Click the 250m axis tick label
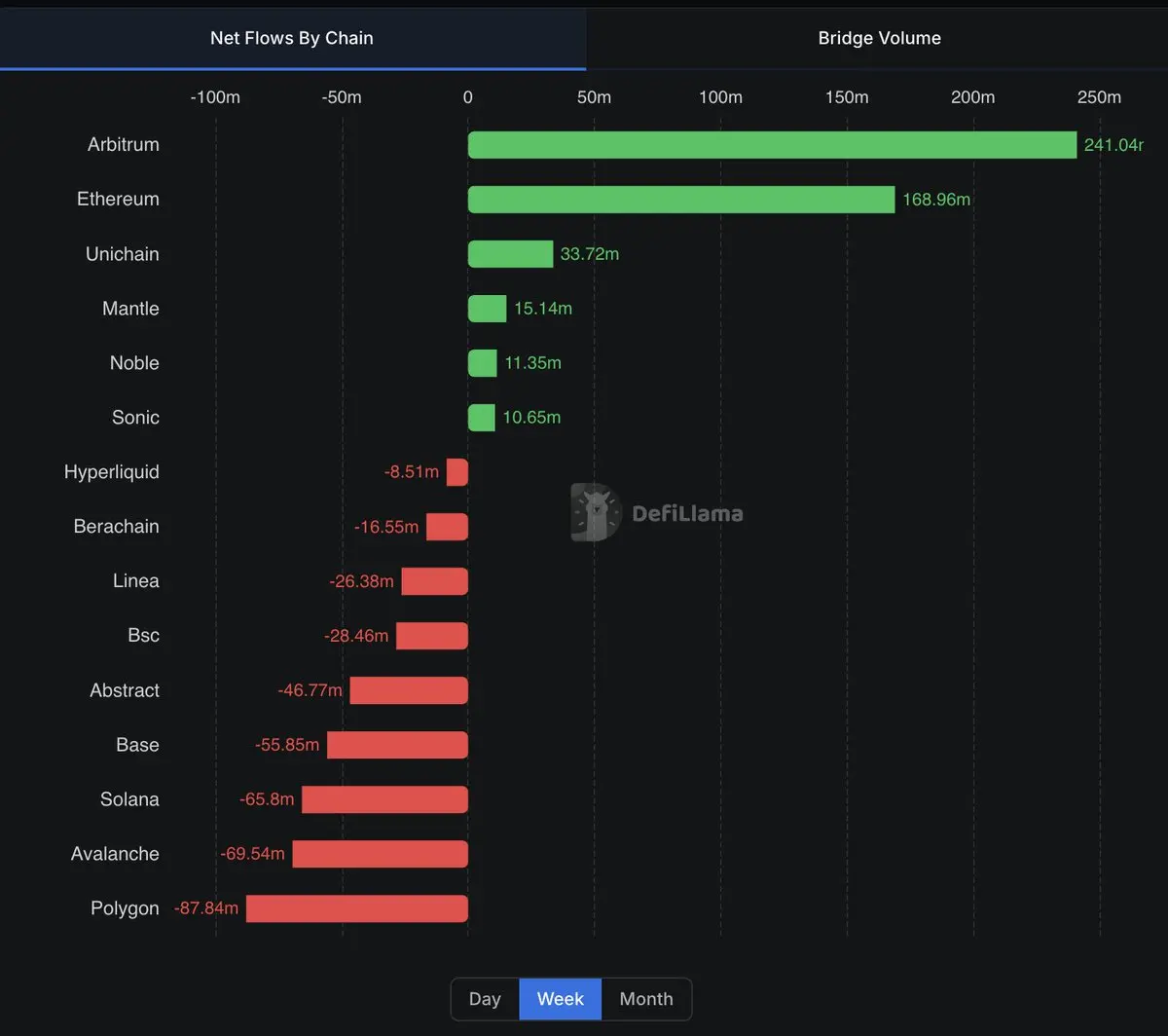1168x1036 pixels. pos(1100,97)
